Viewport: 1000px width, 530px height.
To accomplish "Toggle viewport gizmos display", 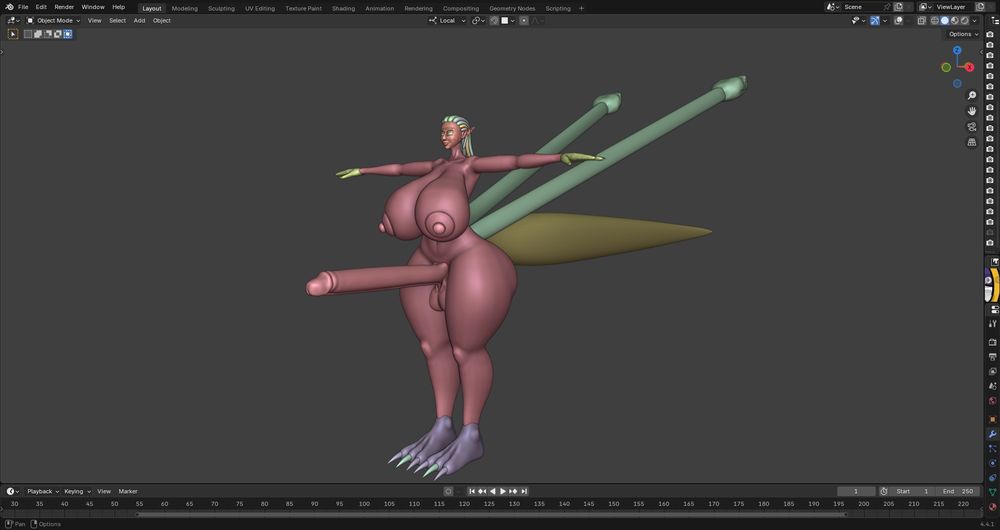I will point(875,20).
